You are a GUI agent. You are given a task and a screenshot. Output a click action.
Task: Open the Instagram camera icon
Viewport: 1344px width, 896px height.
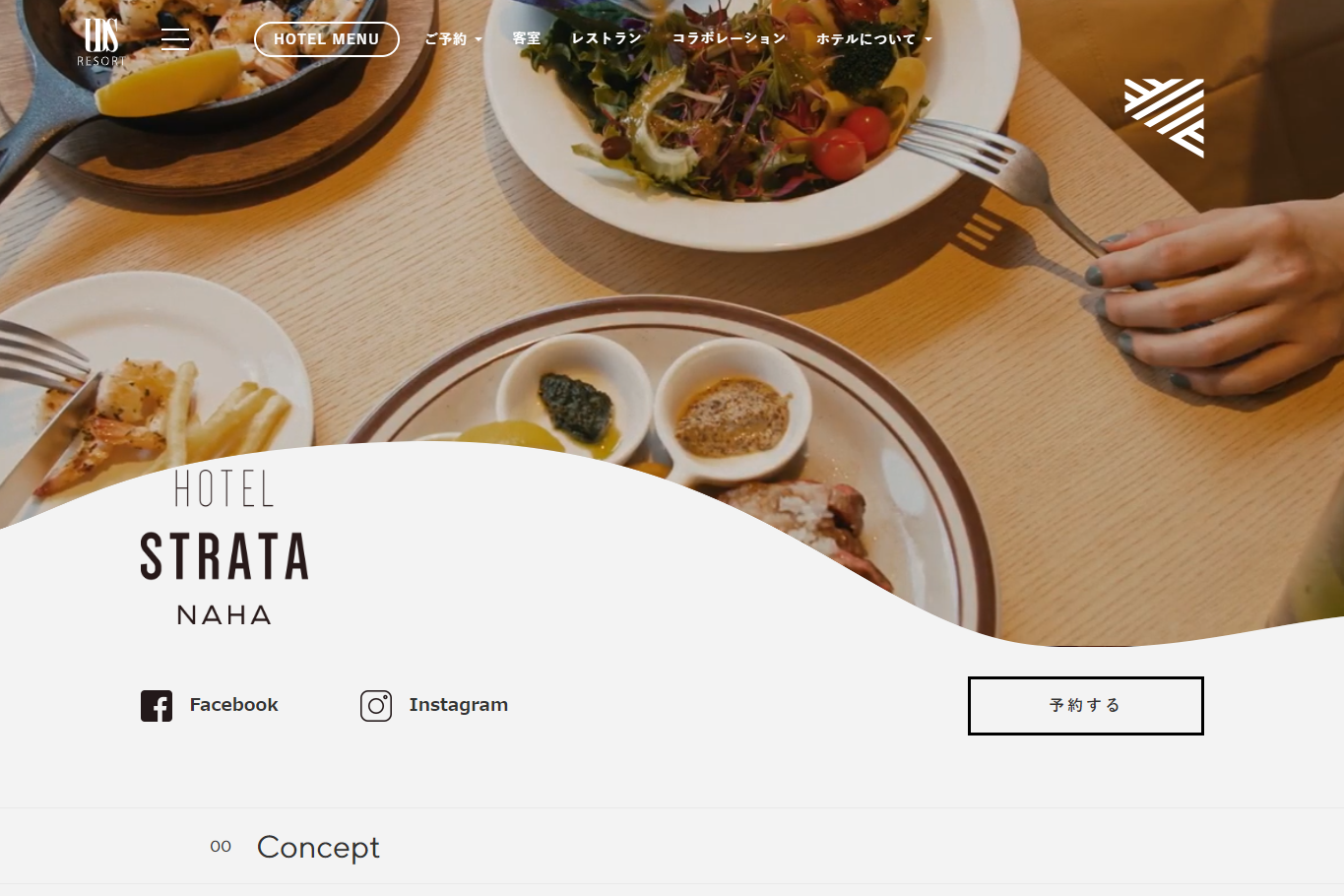click(376, 706)
